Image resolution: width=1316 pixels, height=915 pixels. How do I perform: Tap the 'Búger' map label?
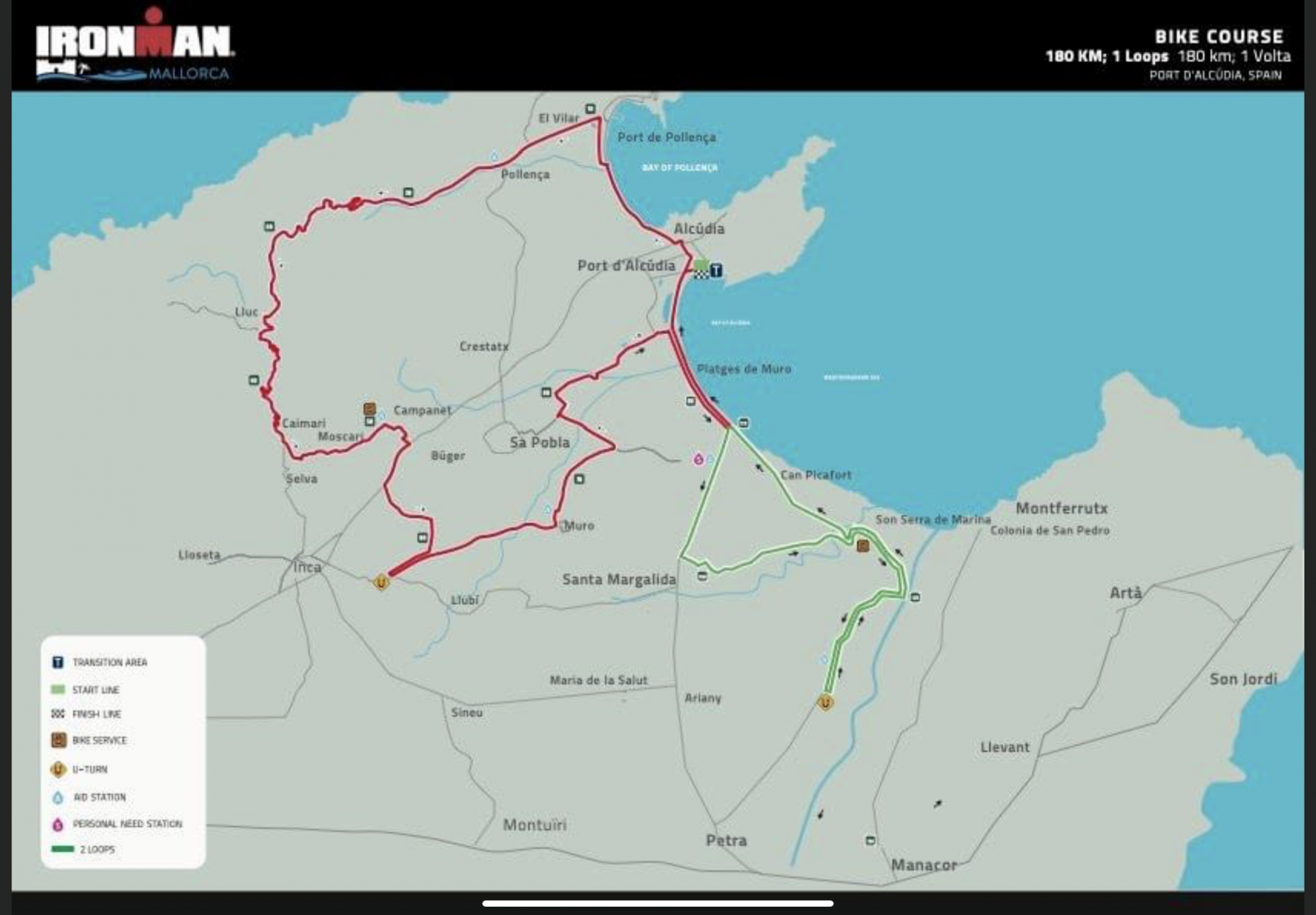tap(448, 456)
